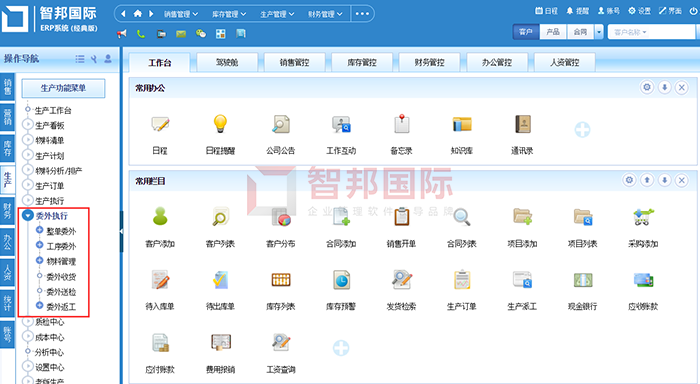Expand the 工序委外 tree node
Image resolution: width=700 pixels, height=384 pixels.
pyautogui.click(x=39, y=245)
